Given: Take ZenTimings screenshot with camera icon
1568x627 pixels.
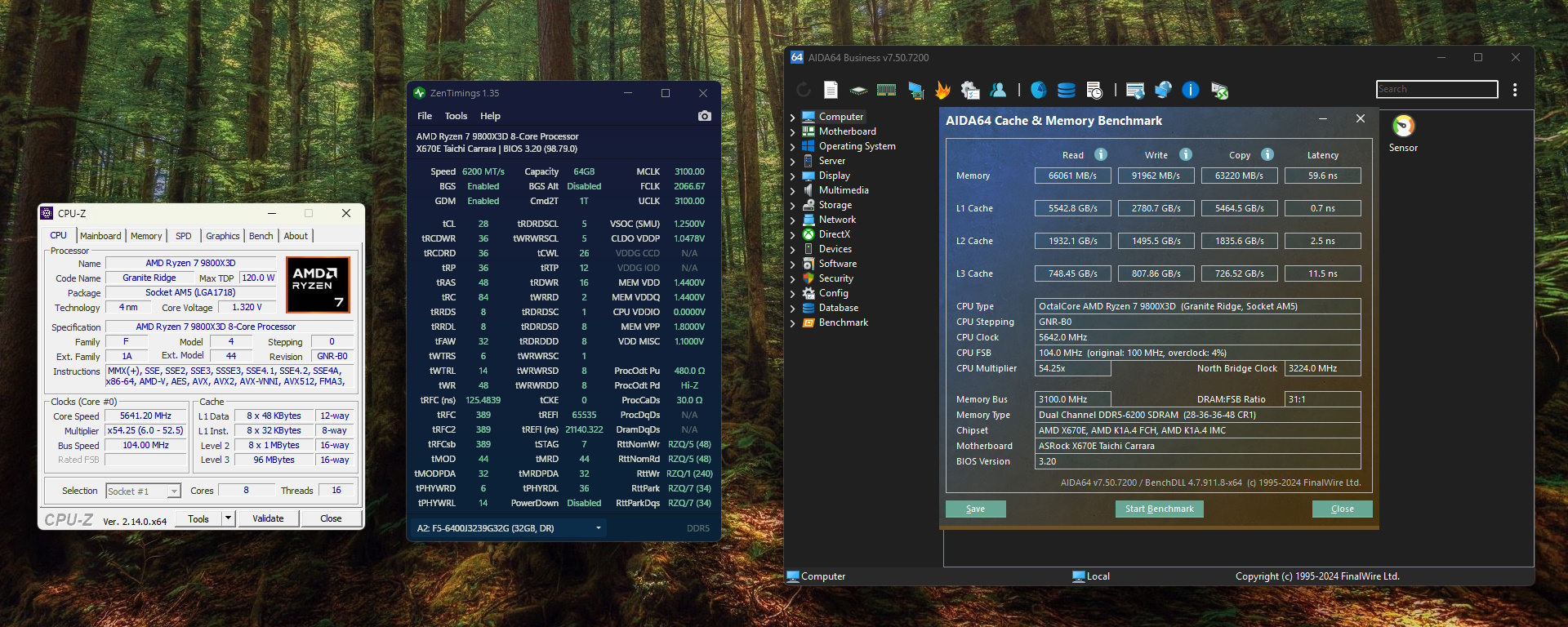Looking at the screenshot, I should 704,116.
